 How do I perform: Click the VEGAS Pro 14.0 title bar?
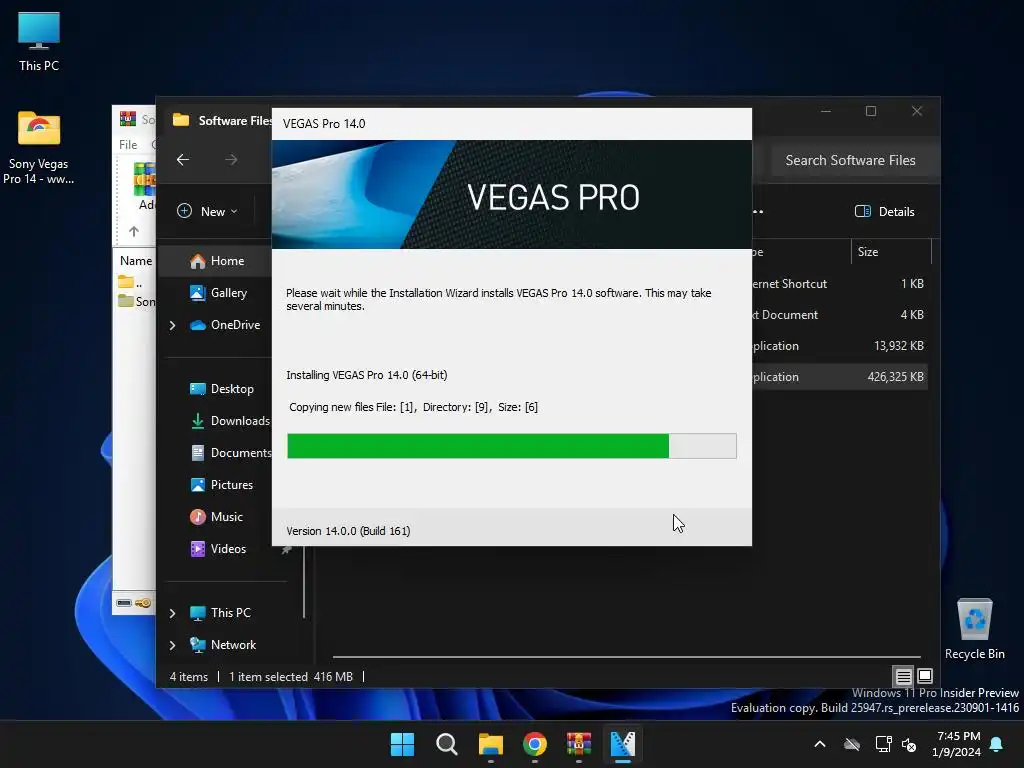pyautogui.click(x=511, y=123)
